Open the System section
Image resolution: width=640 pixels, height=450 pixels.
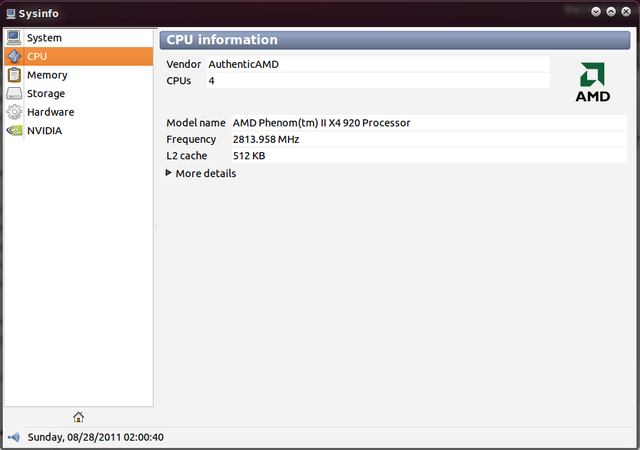[x=44, y=38]
